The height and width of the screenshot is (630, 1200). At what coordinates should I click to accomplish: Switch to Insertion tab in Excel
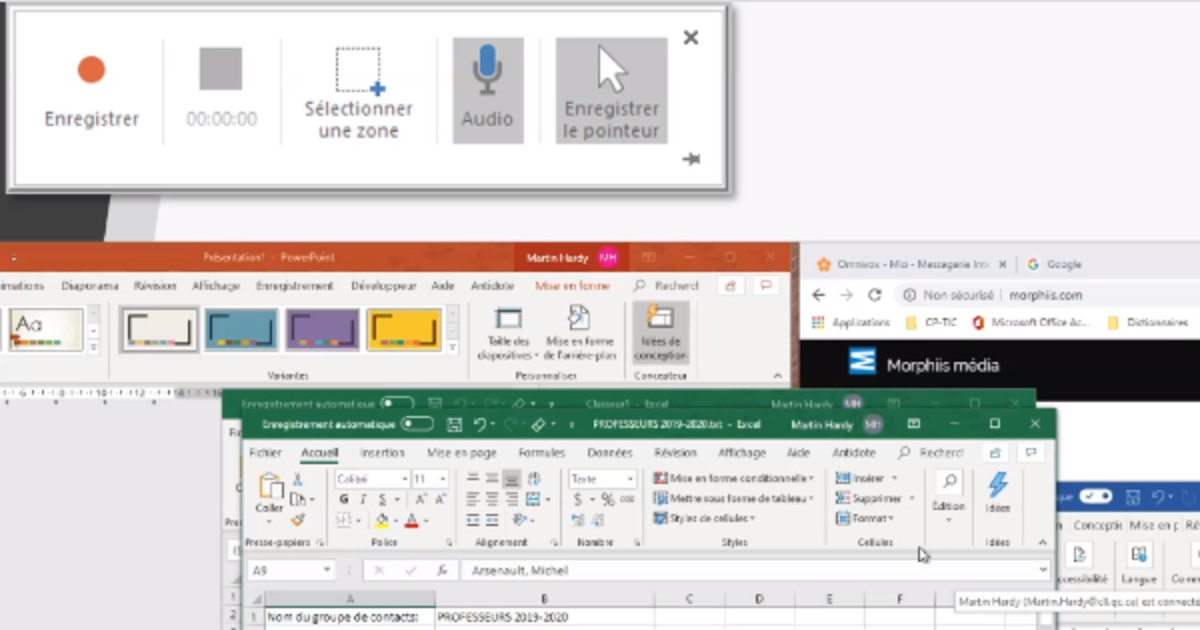click(x=382, y=453)
